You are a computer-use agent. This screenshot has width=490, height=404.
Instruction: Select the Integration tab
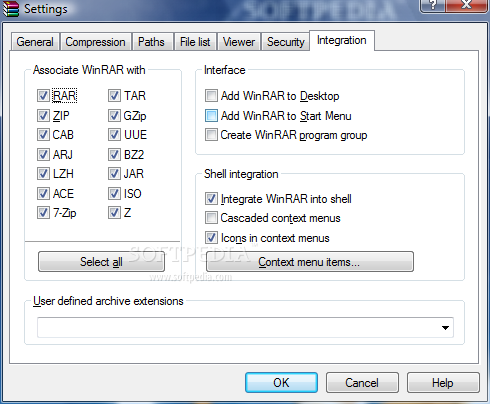pyautogui.click(x=342, y=40)
